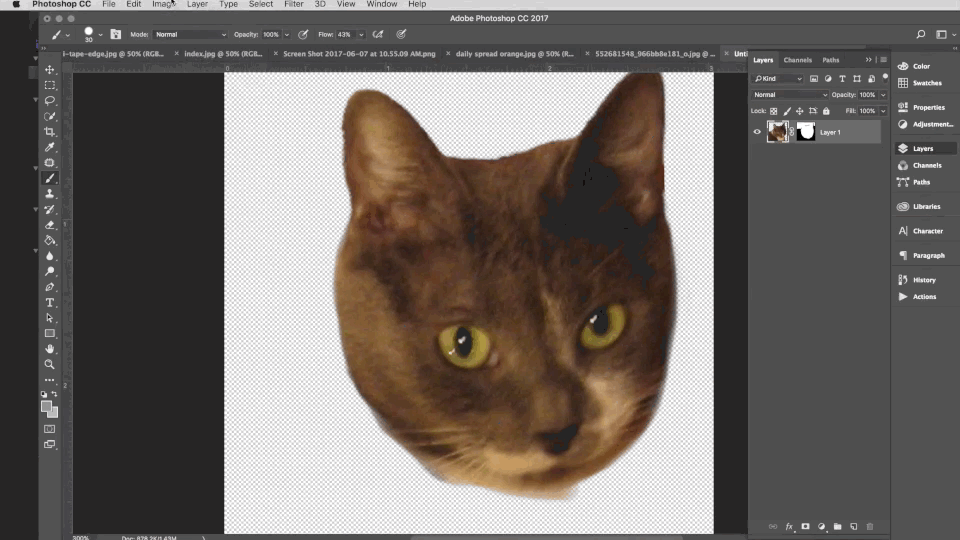Open the brush Mode dropdown

pos(190,34)
